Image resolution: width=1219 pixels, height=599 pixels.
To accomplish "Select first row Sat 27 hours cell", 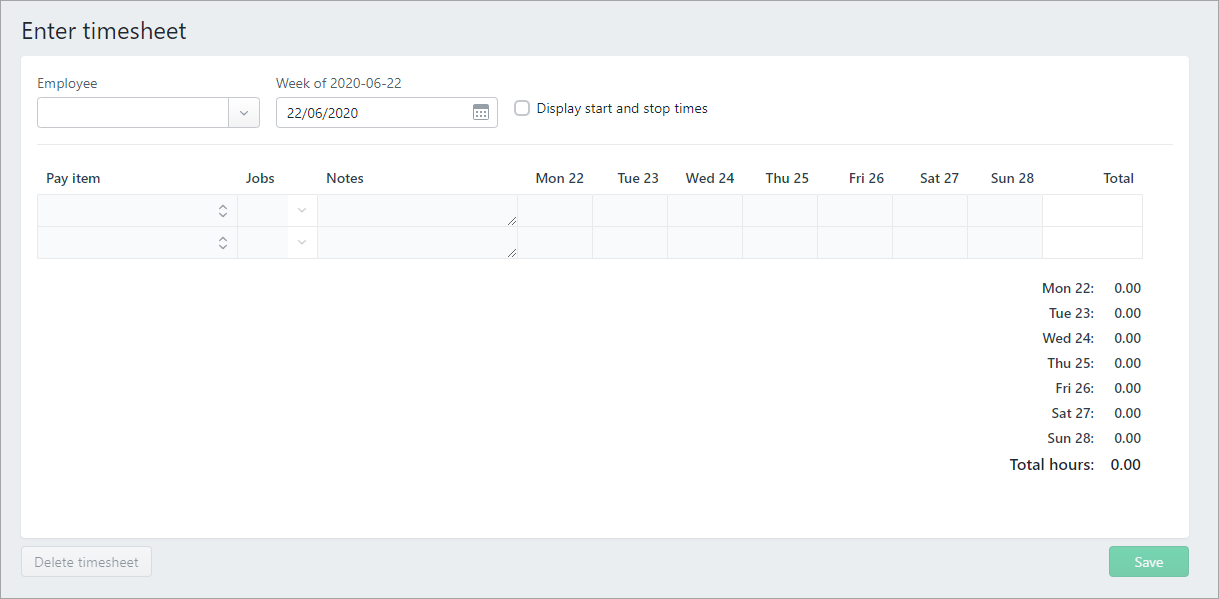I will pyautogui.click(x=930, y=211).
